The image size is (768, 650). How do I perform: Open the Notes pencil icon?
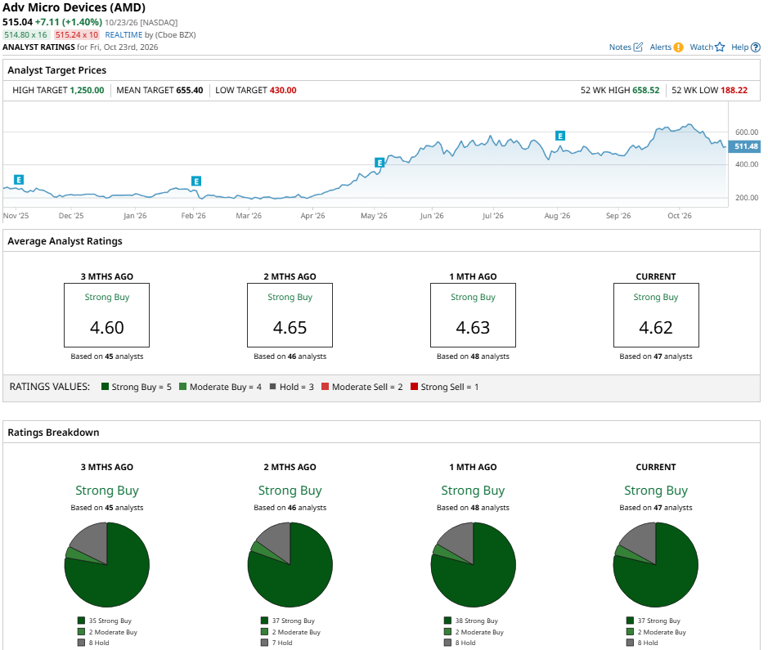[x=638, y=47]
